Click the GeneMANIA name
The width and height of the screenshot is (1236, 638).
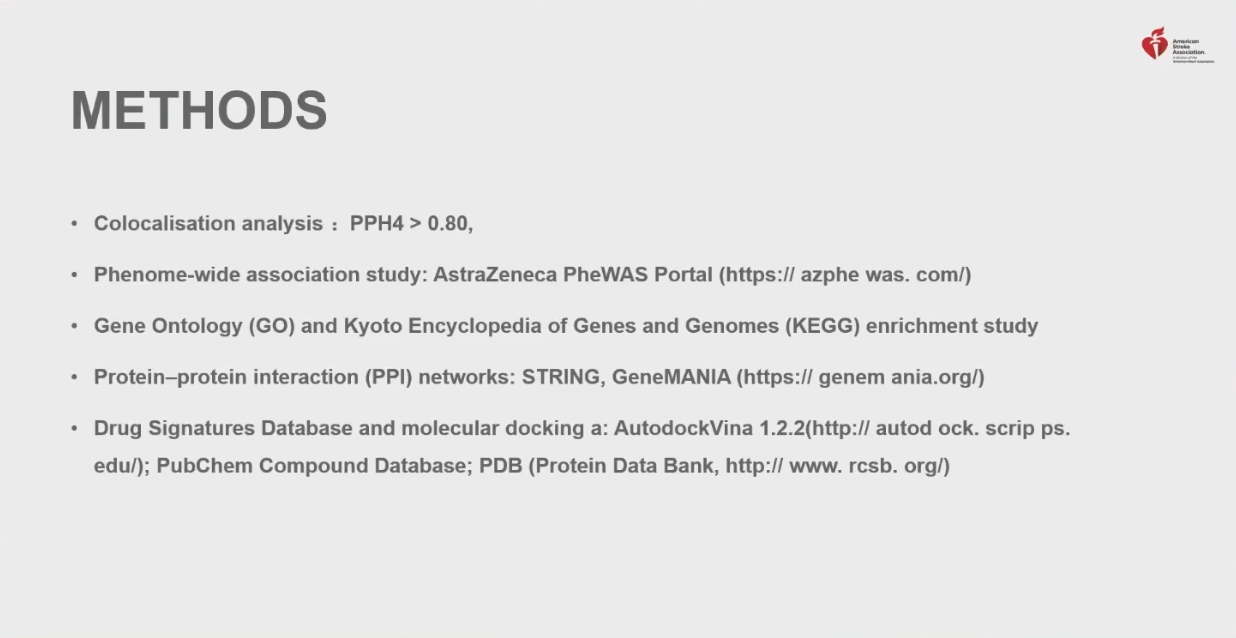(671, 377)
